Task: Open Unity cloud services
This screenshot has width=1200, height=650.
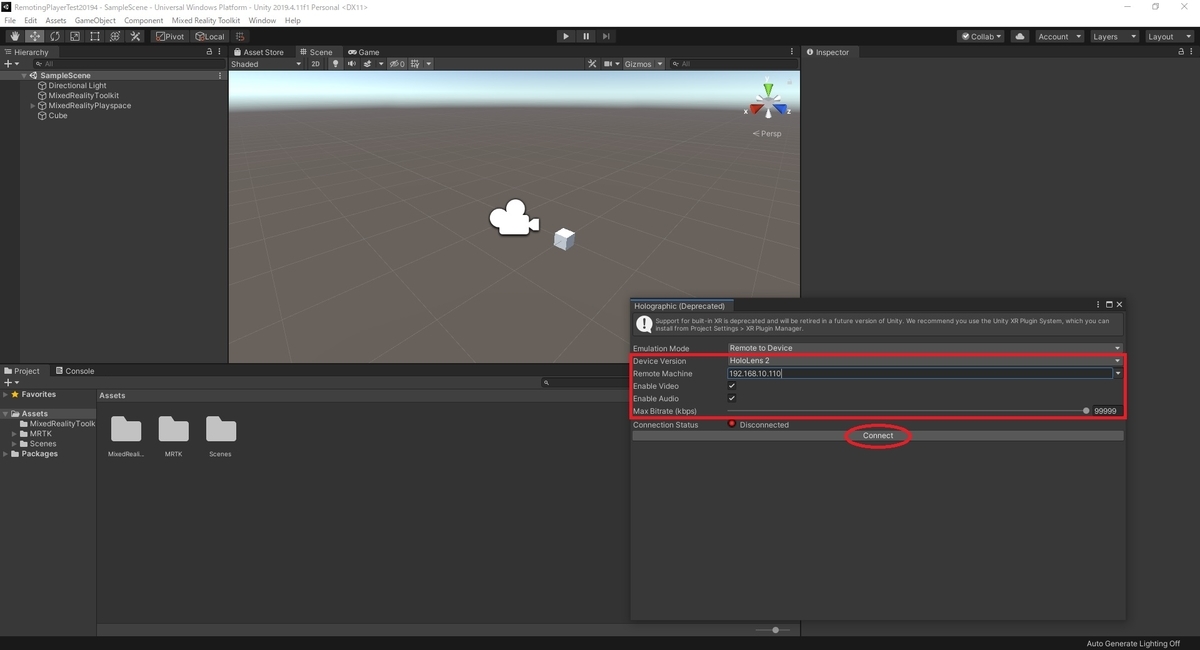Action: pos(1020,36)
